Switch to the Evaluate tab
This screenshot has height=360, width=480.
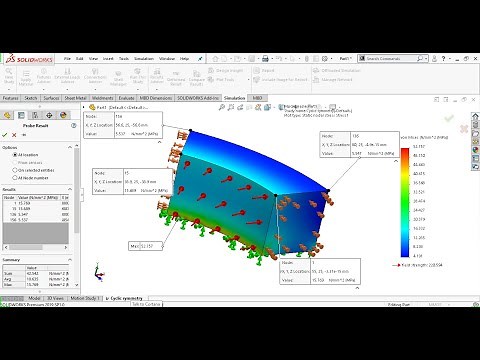(126, 98)
